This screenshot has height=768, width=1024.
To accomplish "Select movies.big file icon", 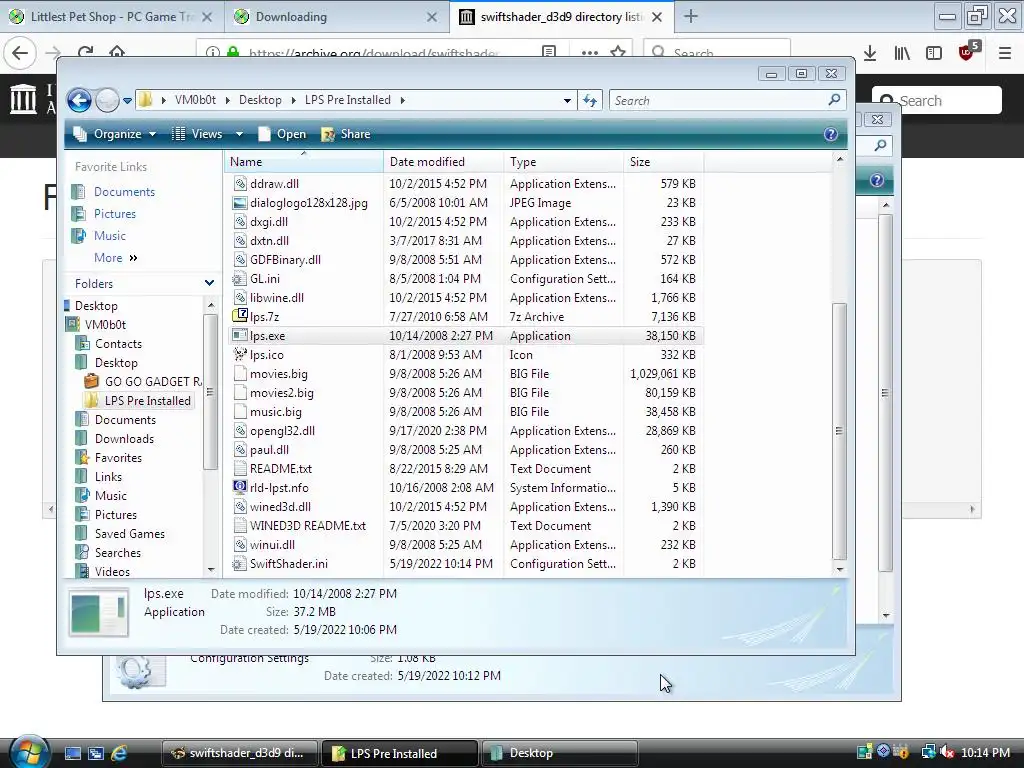I will click(x=240, y=374).
